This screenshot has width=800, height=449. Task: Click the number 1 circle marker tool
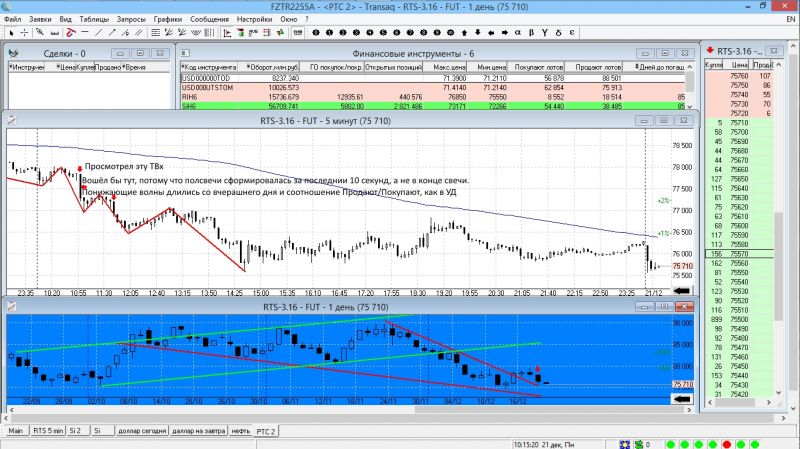coord(329,33)
